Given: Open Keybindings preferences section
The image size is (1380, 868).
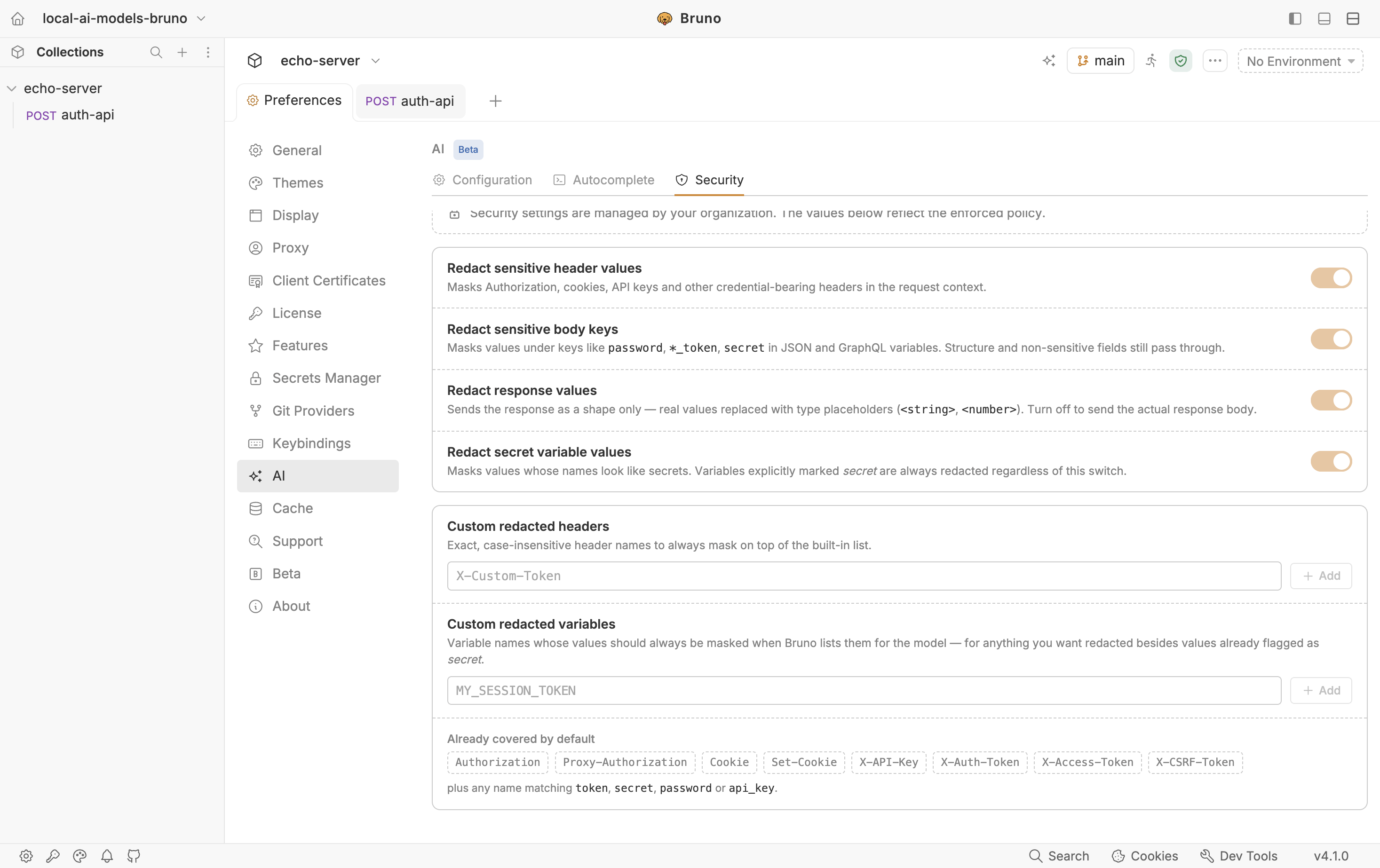Looking at the screenshot, I should 317,443.
